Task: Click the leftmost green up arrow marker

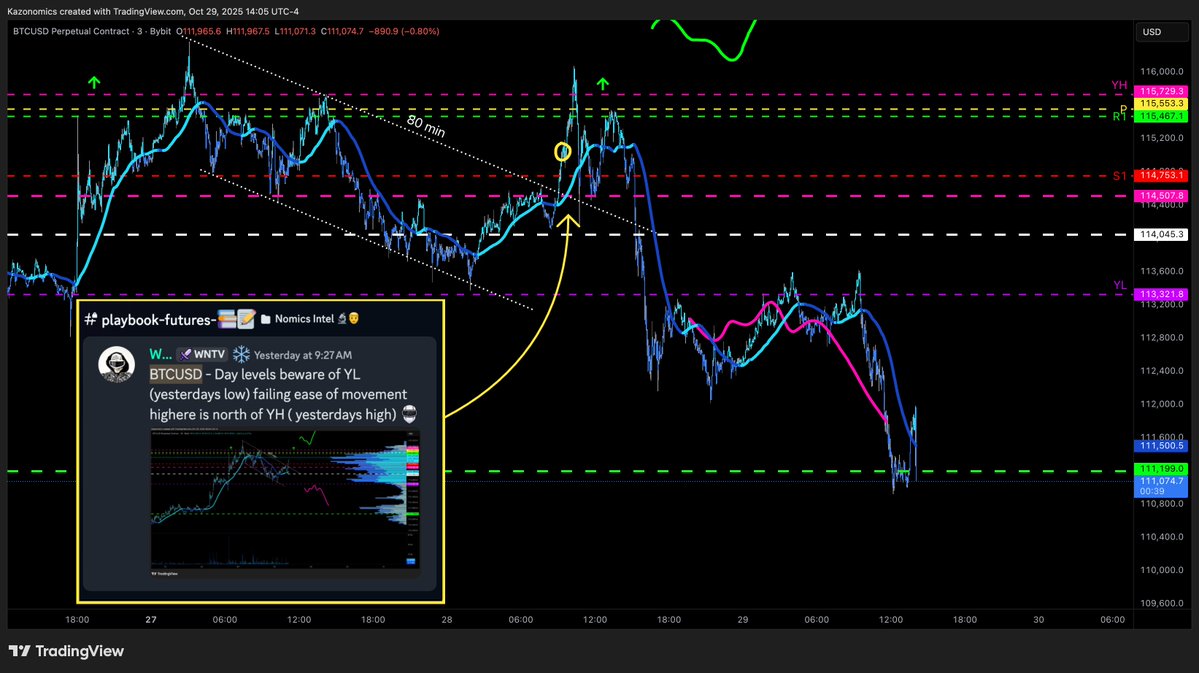Action: pyautogui.click(x=93, y=82)
